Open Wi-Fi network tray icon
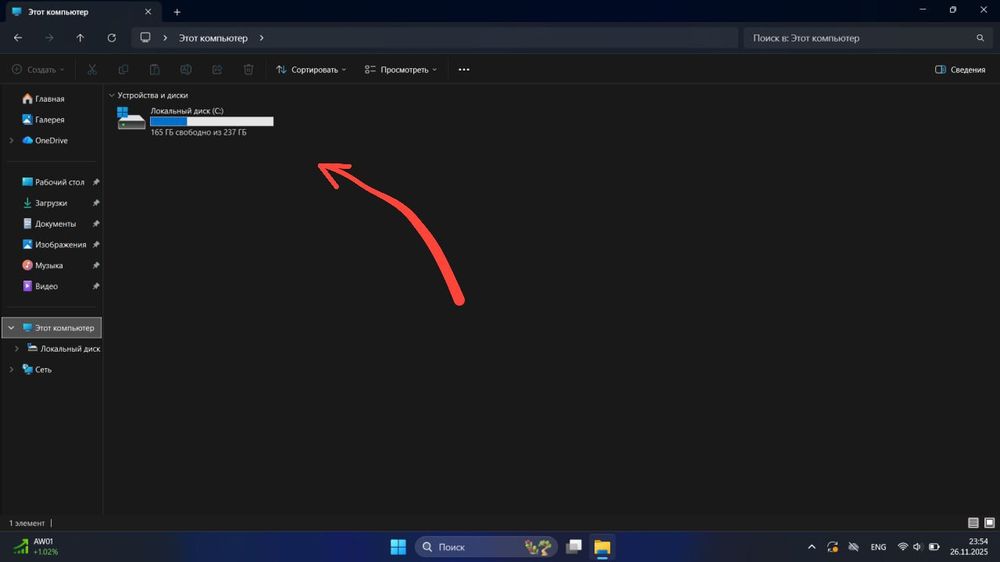The height and width of the screenshot is (562, 1000). 902,547
